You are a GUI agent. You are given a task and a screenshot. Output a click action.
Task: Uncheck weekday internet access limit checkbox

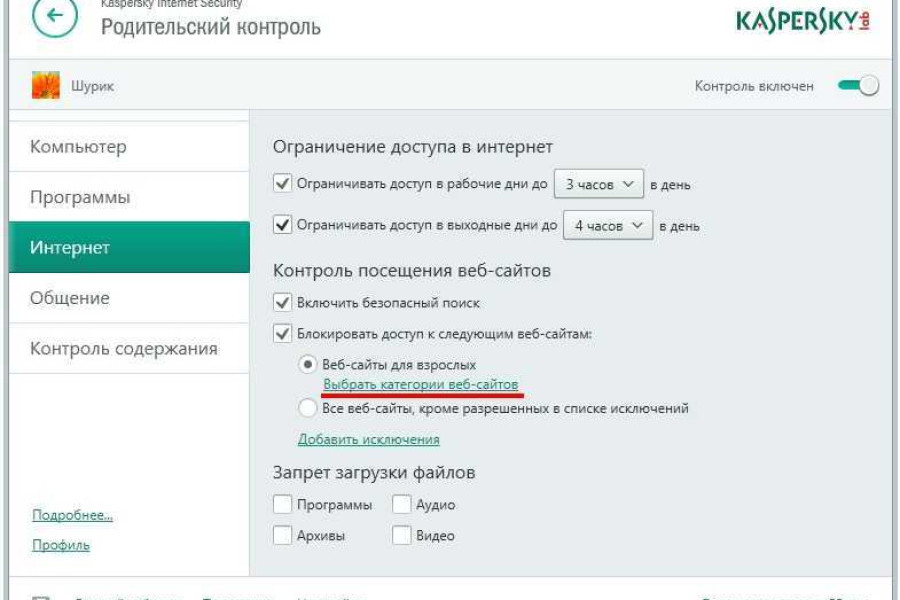[x=283, y=184]
